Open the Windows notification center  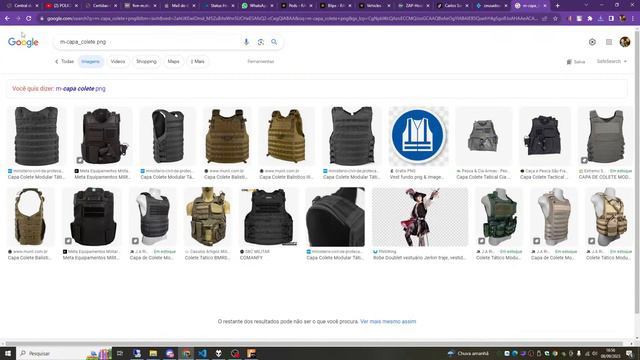[629, 353]
